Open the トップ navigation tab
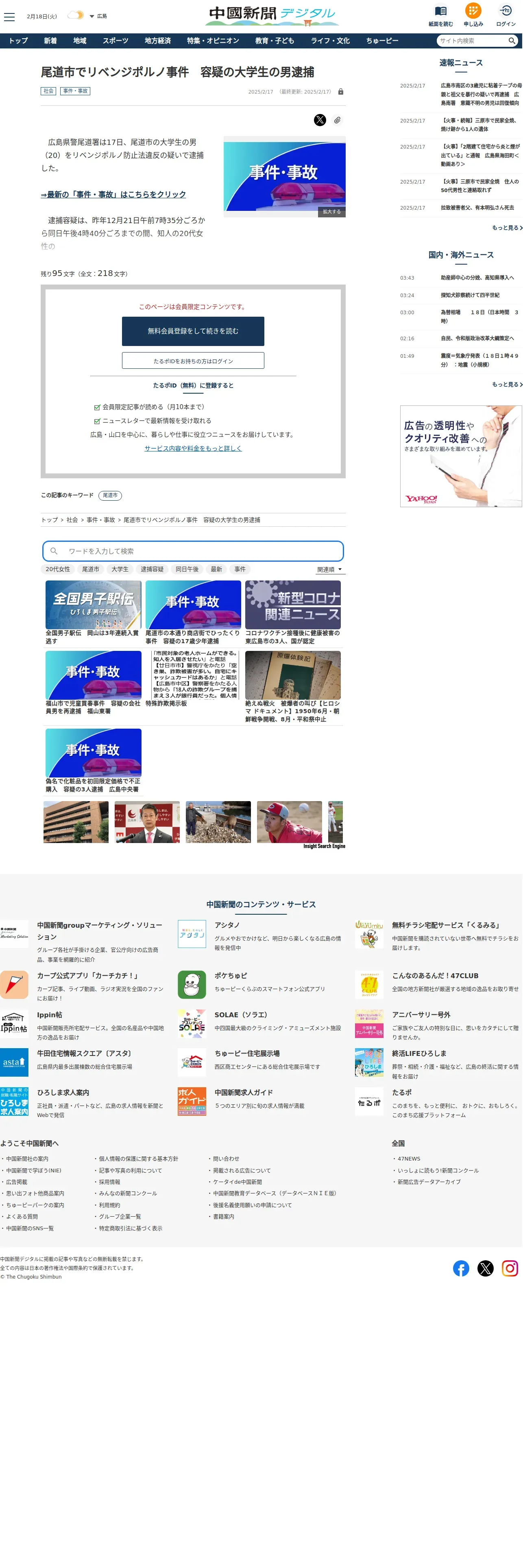This screenshot has width=523, height=1568. [18, 41]
